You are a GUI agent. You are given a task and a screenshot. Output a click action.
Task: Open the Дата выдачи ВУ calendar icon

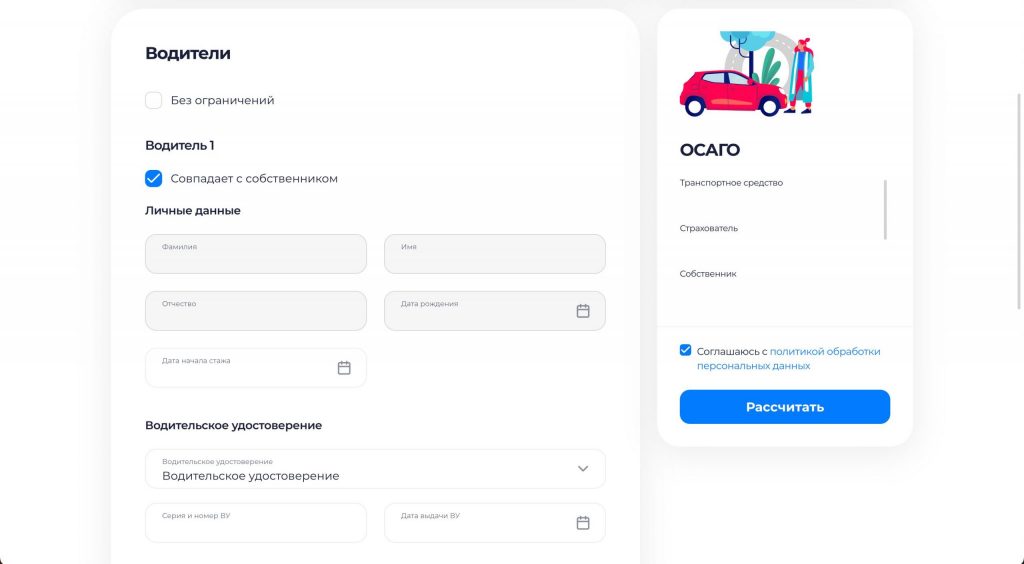[583, 523]
